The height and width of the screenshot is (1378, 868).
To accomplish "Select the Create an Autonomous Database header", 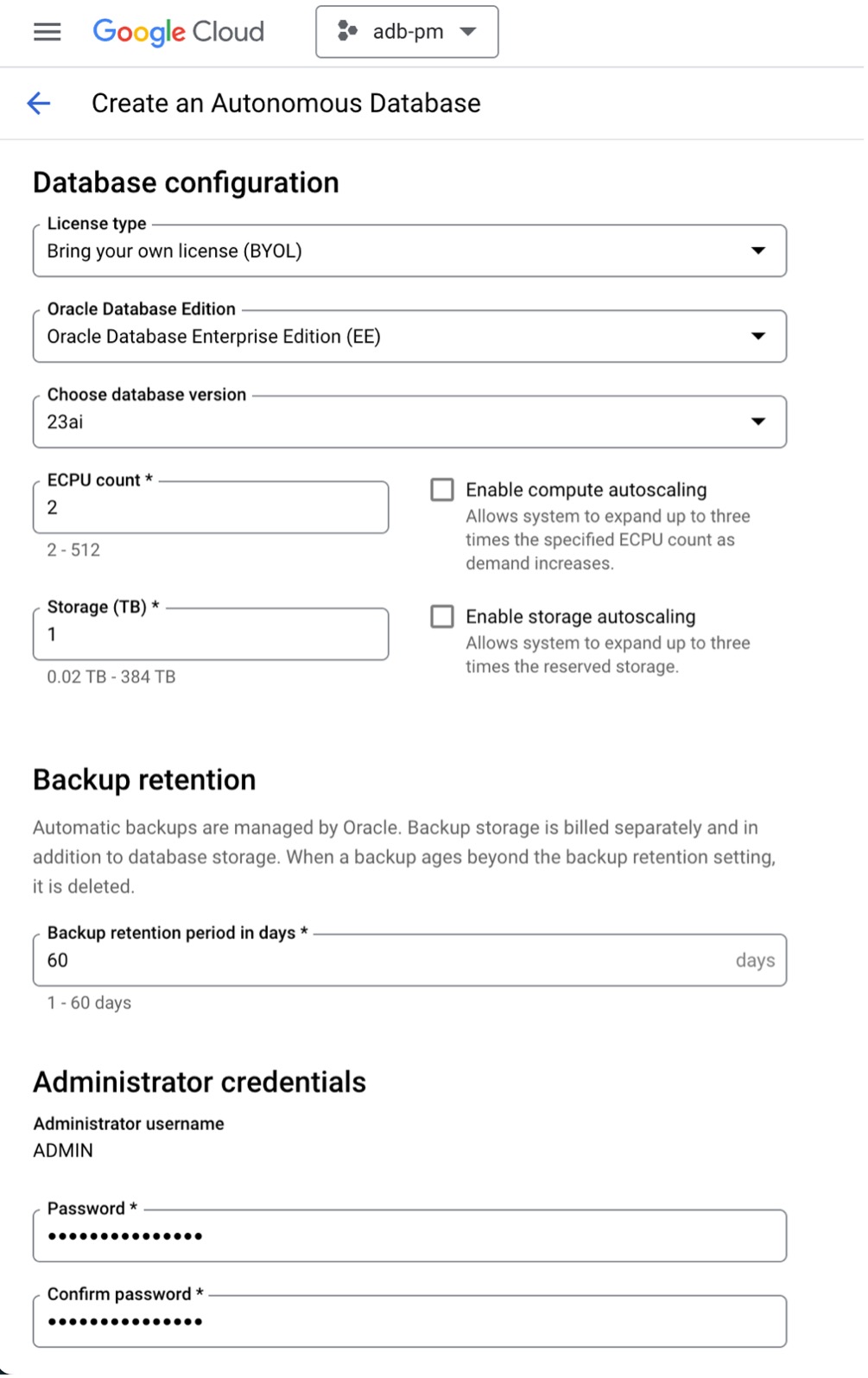I will pos(284,103).
